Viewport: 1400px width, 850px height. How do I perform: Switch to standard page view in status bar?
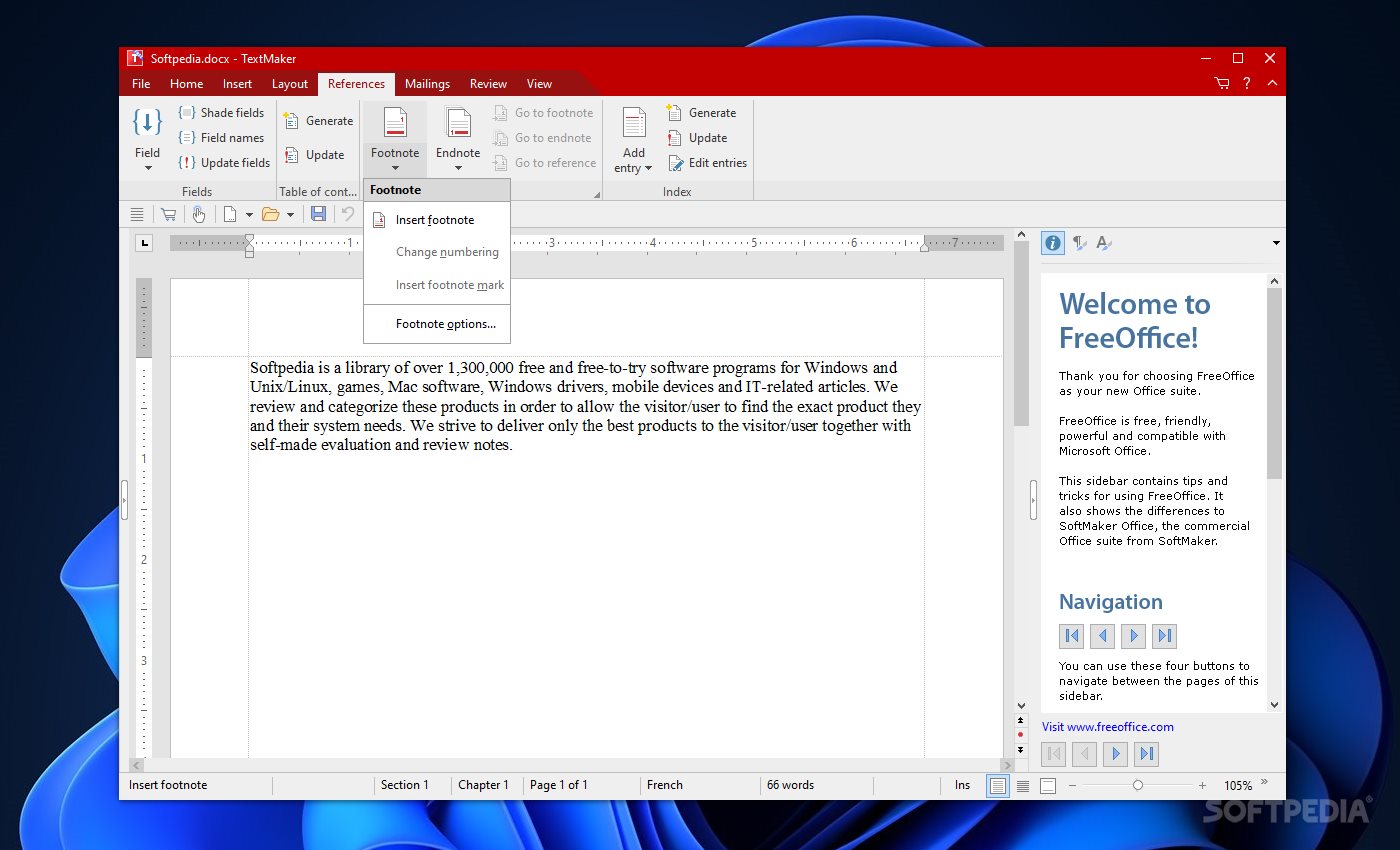click(997, 786)
